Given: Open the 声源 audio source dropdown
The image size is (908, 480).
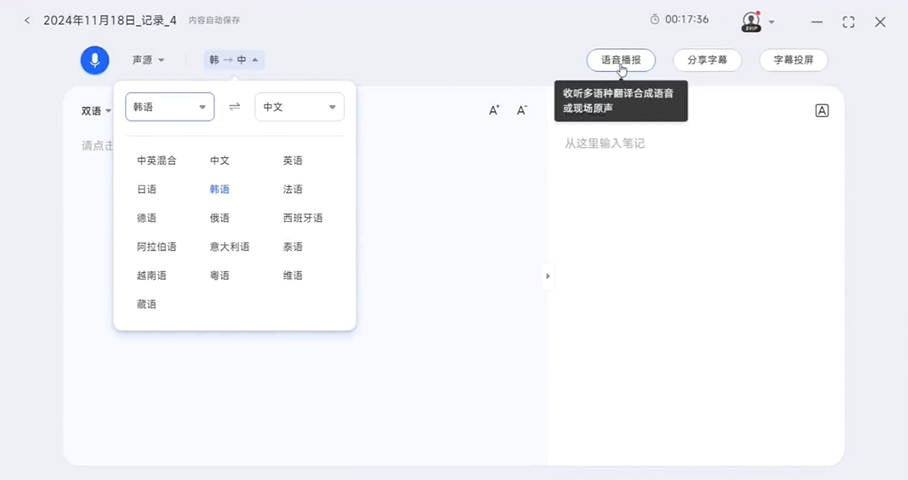Looking at the screenshot, I should point(148,60).
